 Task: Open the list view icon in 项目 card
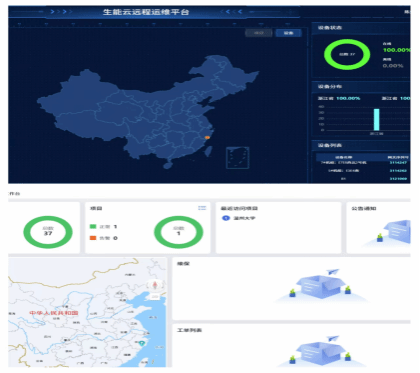pos(202,208)
